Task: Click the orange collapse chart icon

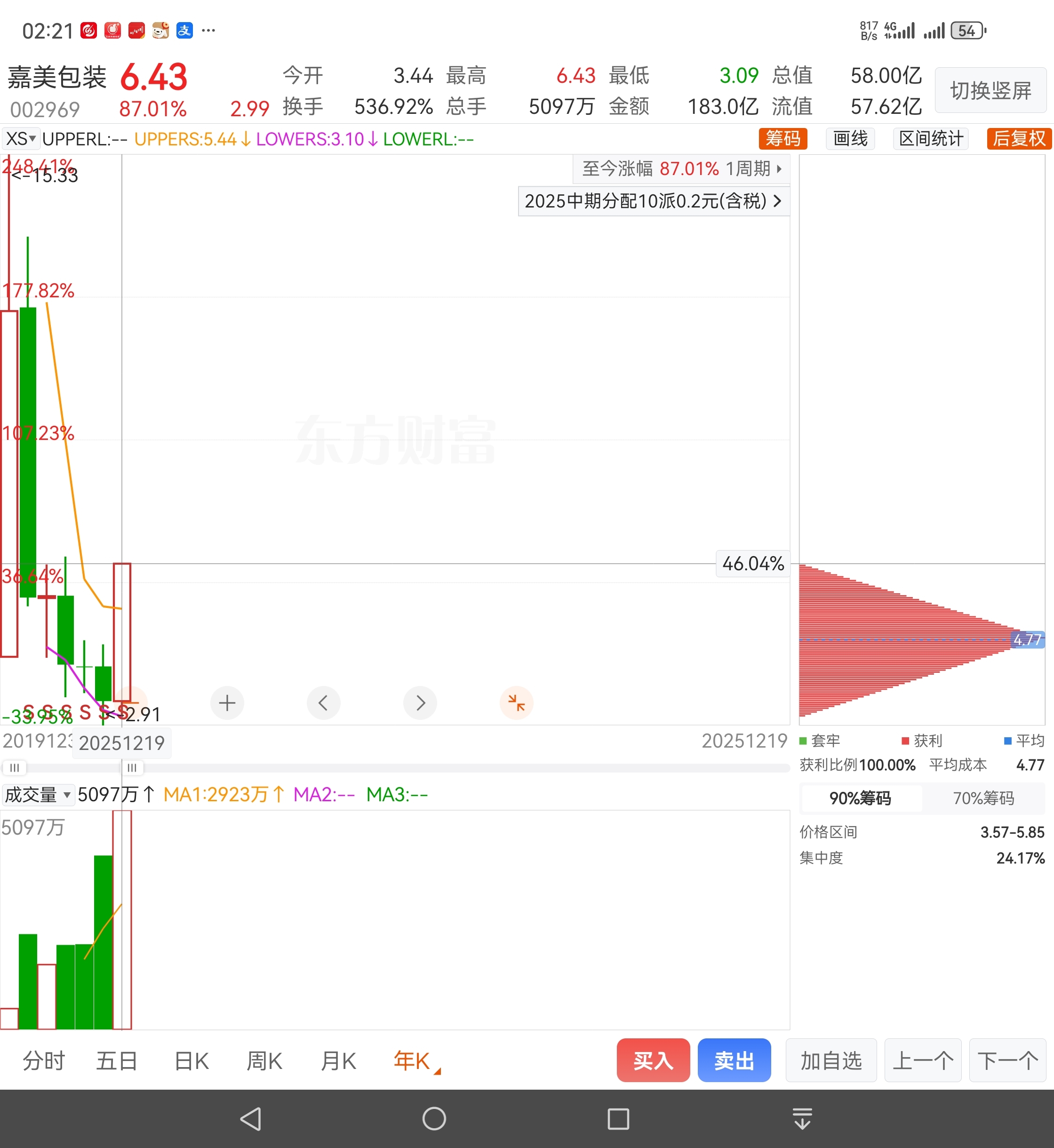Action: click(x=516, y=702)
